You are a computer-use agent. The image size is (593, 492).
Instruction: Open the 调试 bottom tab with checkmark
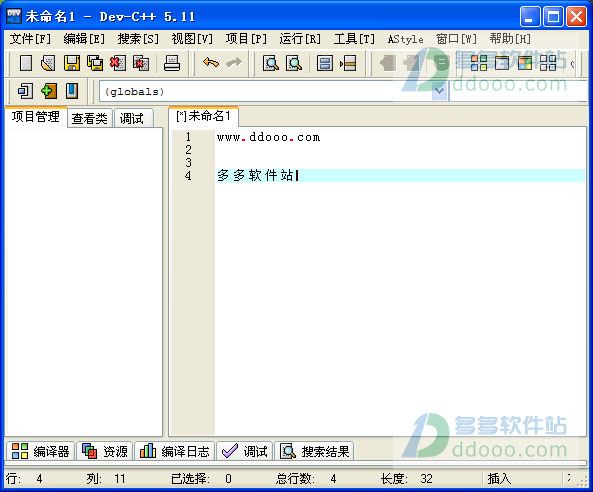coord(245,451)
